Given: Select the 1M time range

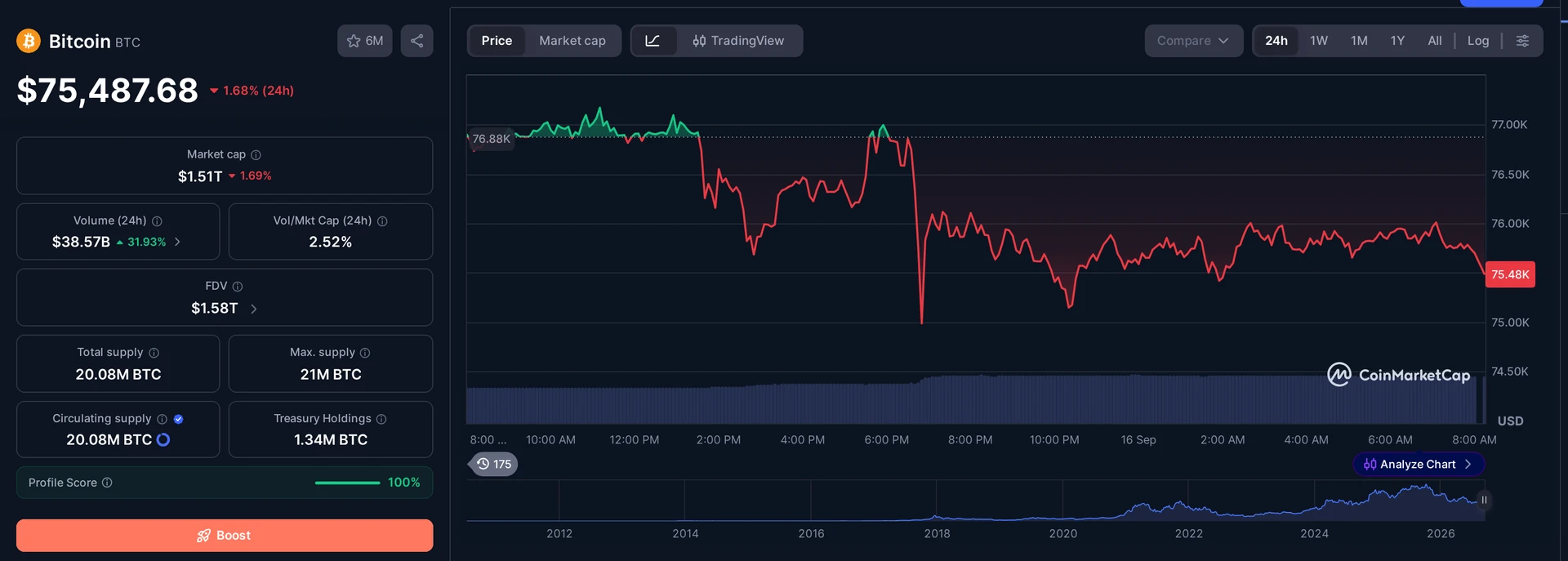Looking at the screenshot, I should (1359, 41).
